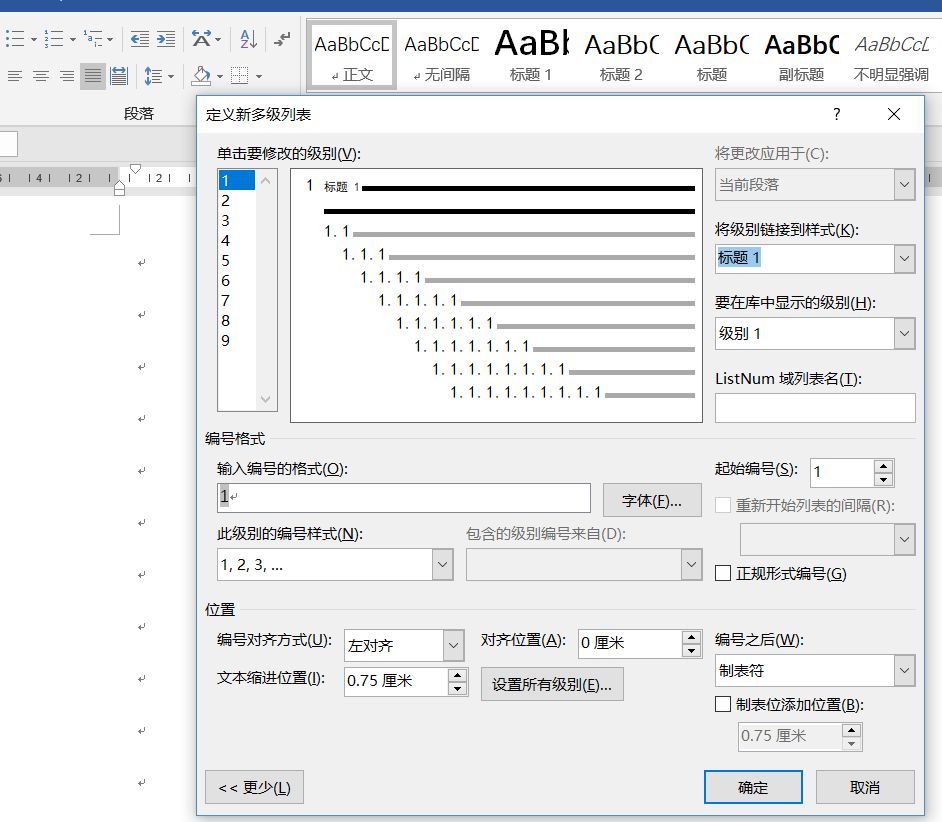Select 无间隔 style in gallery
This screenshot has width=942, height=822.
coord(442,56)
